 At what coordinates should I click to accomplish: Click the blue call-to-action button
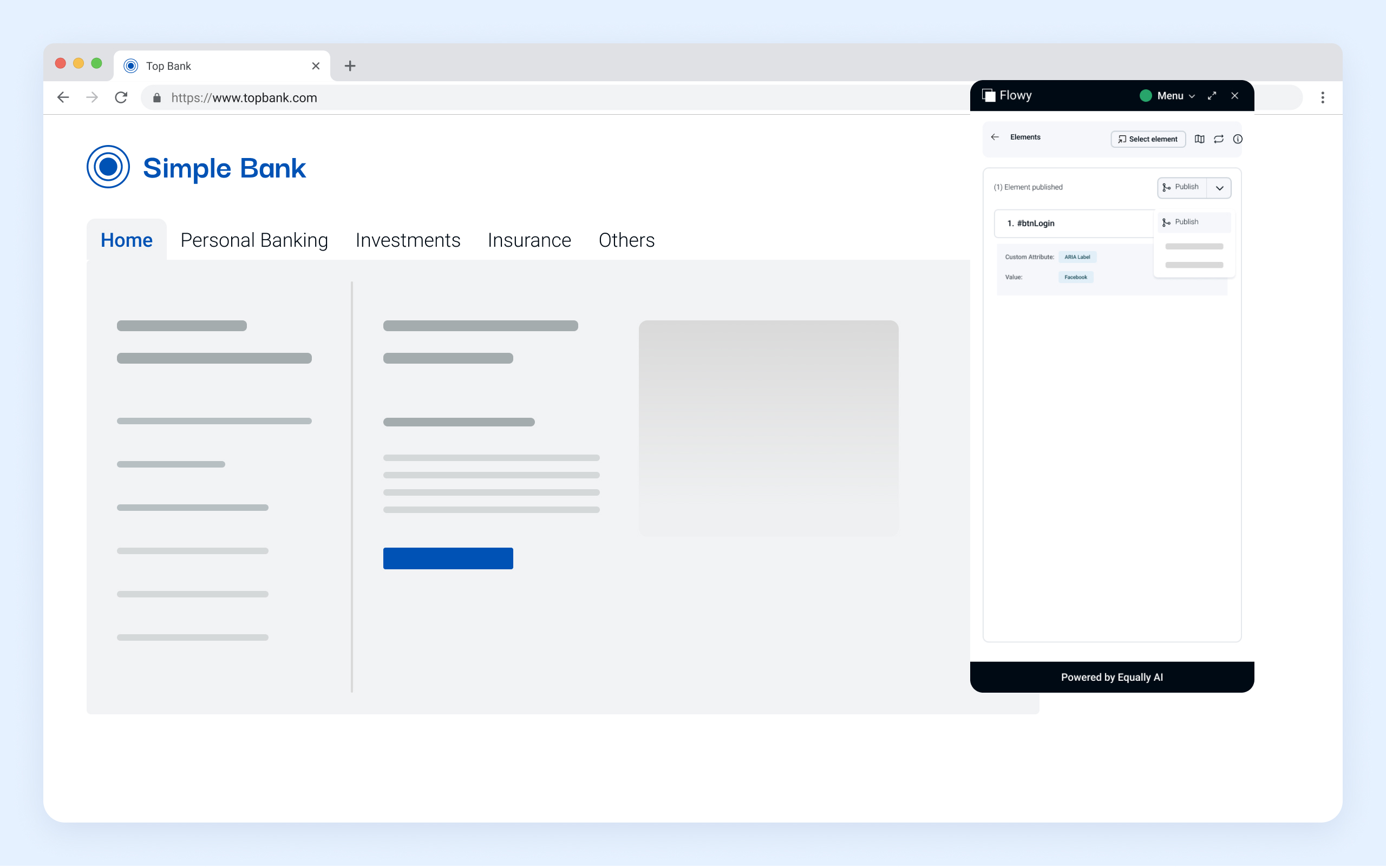(x=447, y=558)
